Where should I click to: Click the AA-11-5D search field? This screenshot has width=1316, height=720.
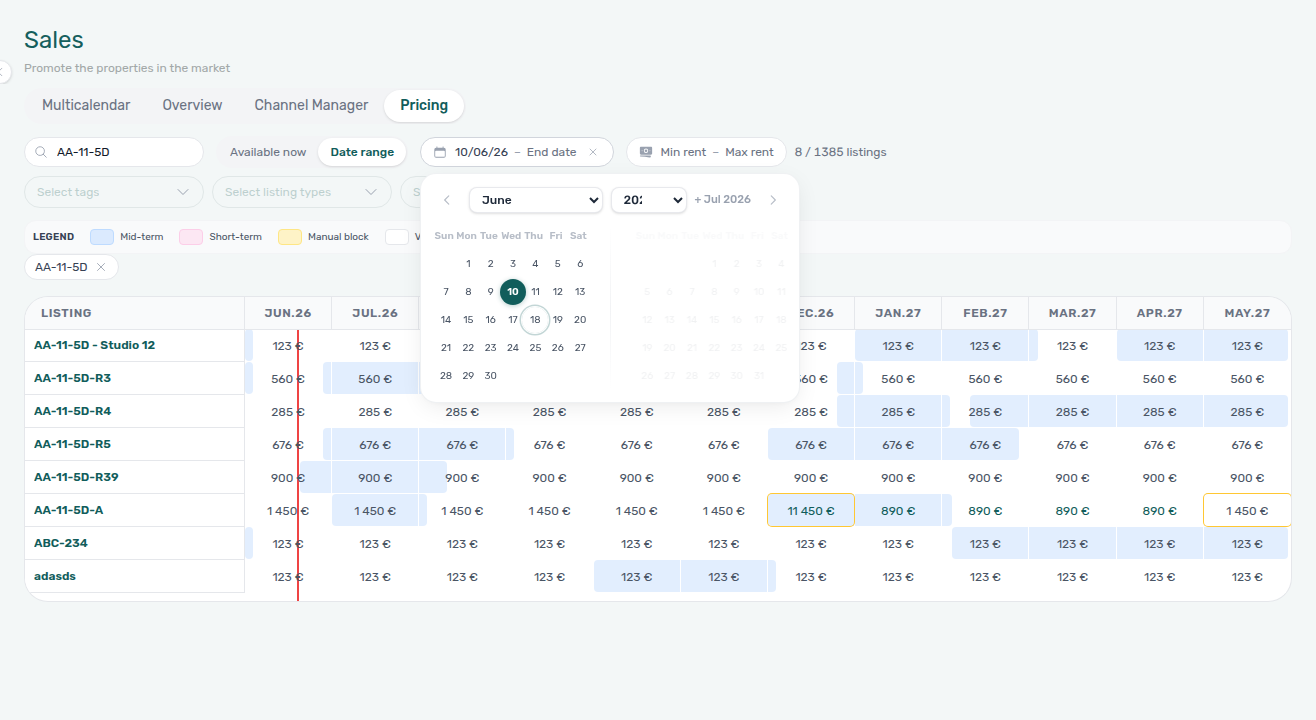click(114, 152)
